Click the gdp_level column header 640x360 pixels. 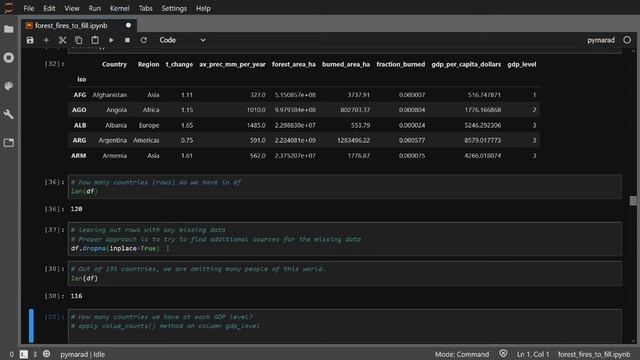pos(522,64)
